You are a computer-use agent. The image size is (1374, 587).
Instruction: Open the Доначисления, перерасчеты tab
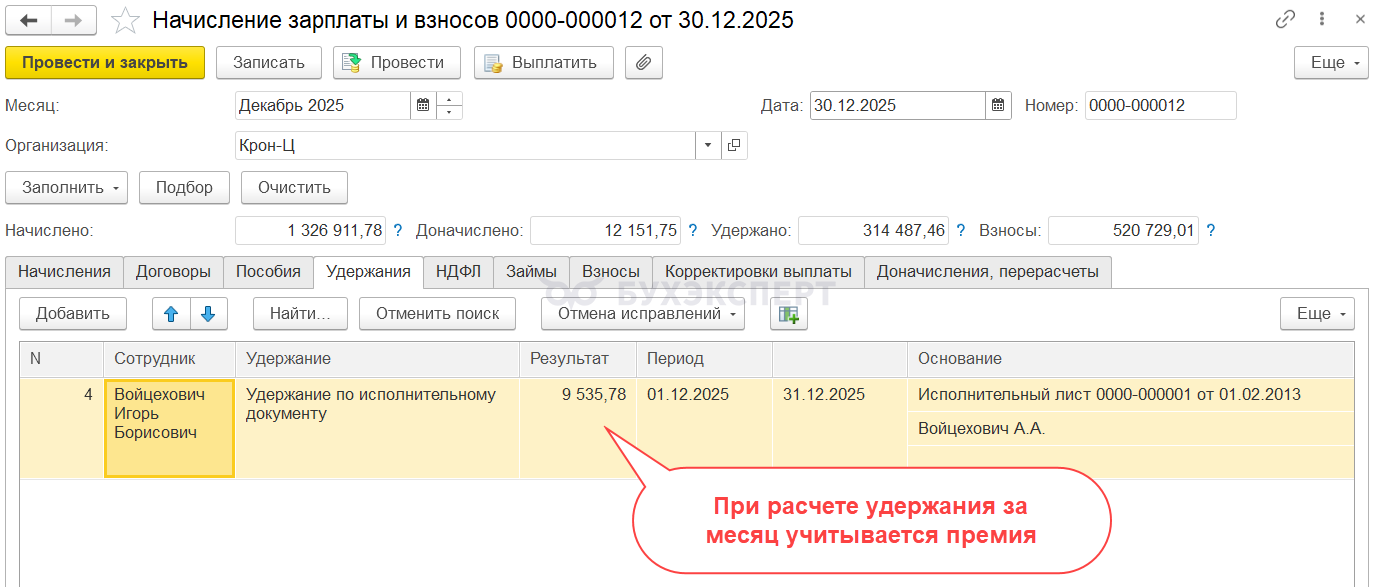coord(987,271)
